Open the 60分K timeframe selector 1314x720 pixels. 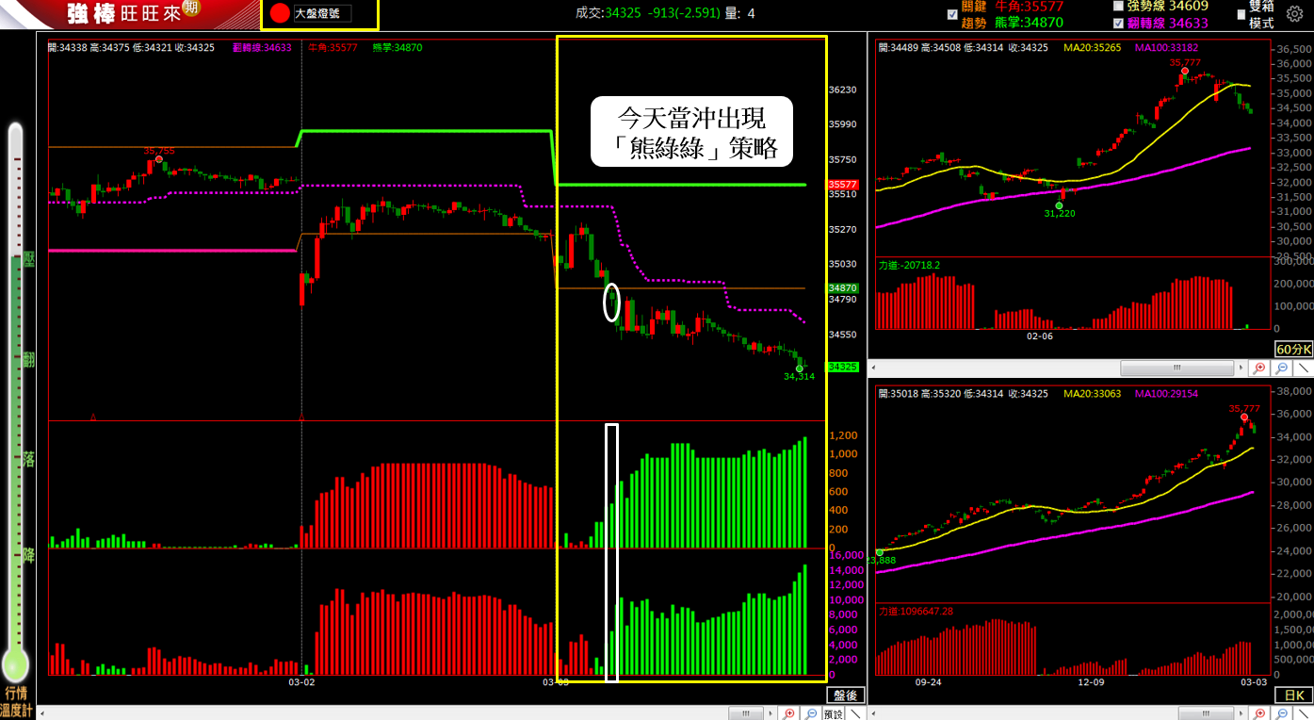click(x=1294, y=349)
